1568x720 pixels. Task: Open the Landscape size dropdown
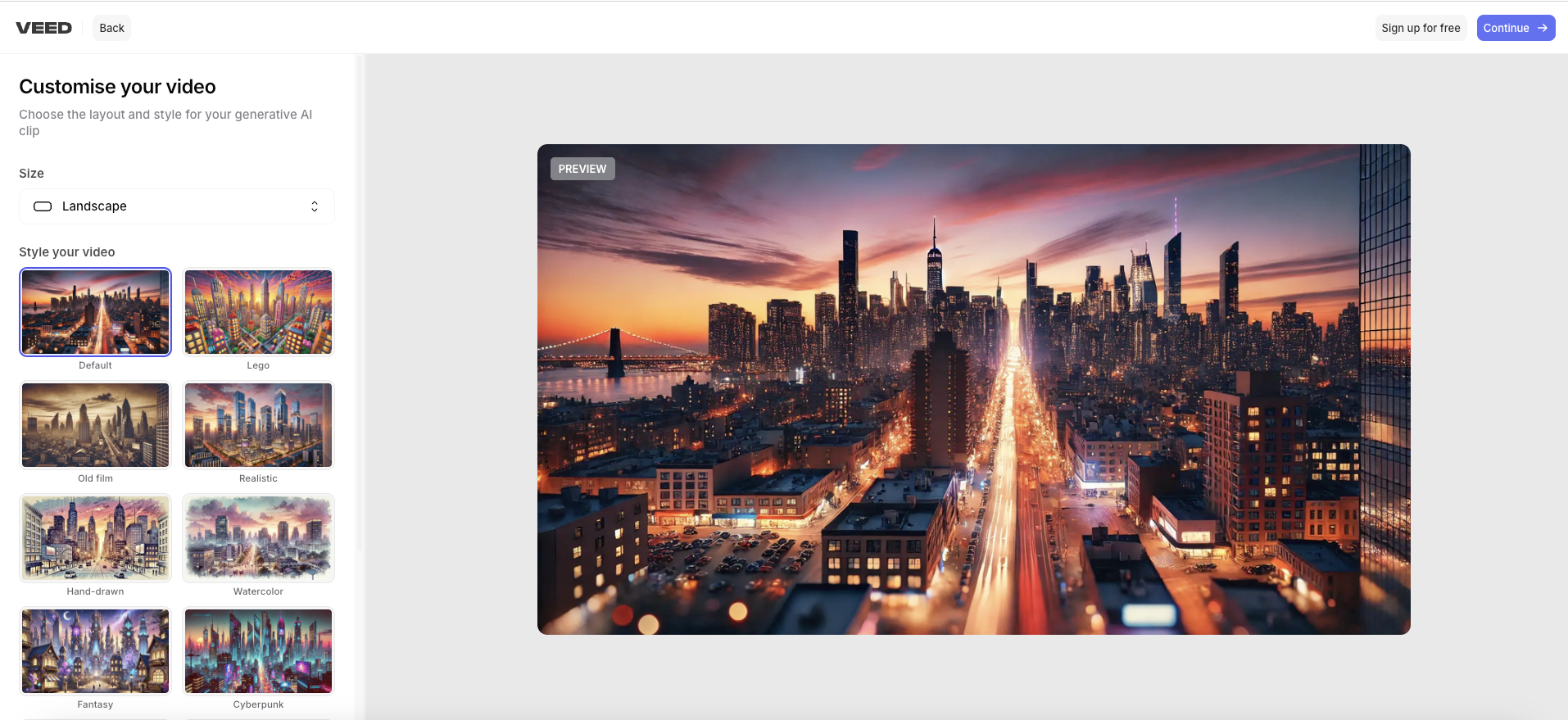177,206
